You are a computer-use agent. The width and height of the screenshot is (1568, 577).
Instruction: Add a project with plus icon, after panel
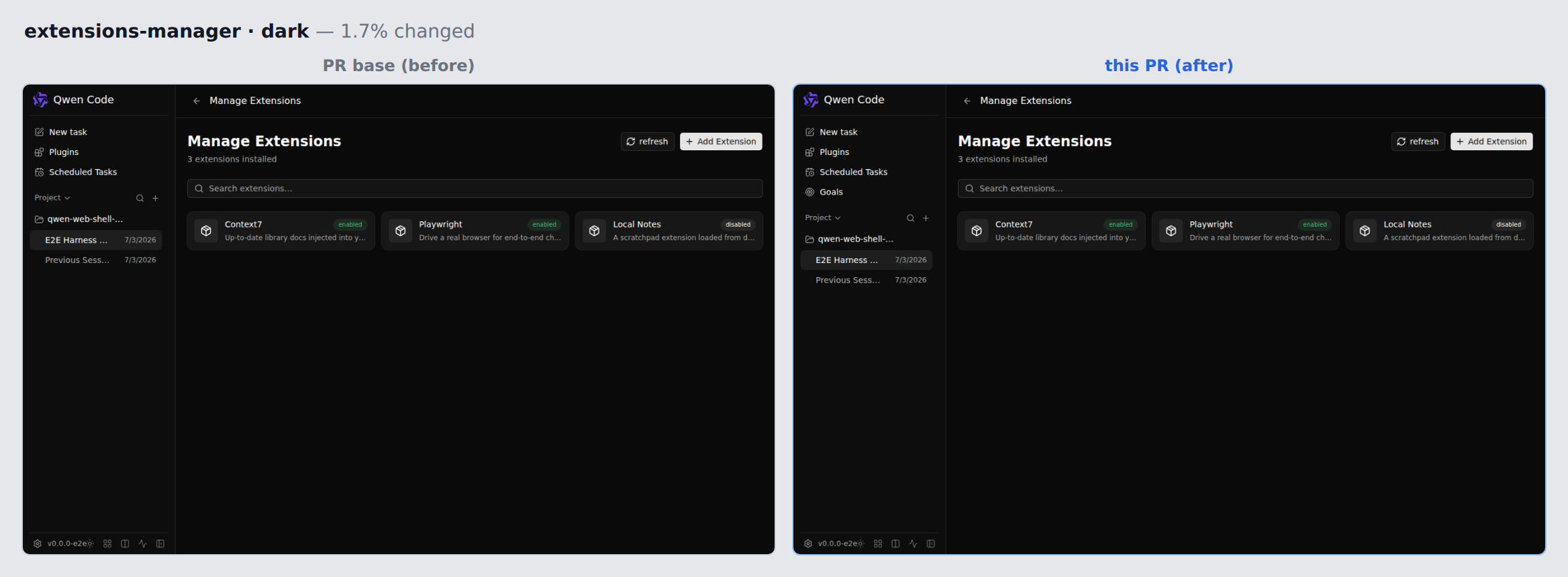(x=926, y=218)
